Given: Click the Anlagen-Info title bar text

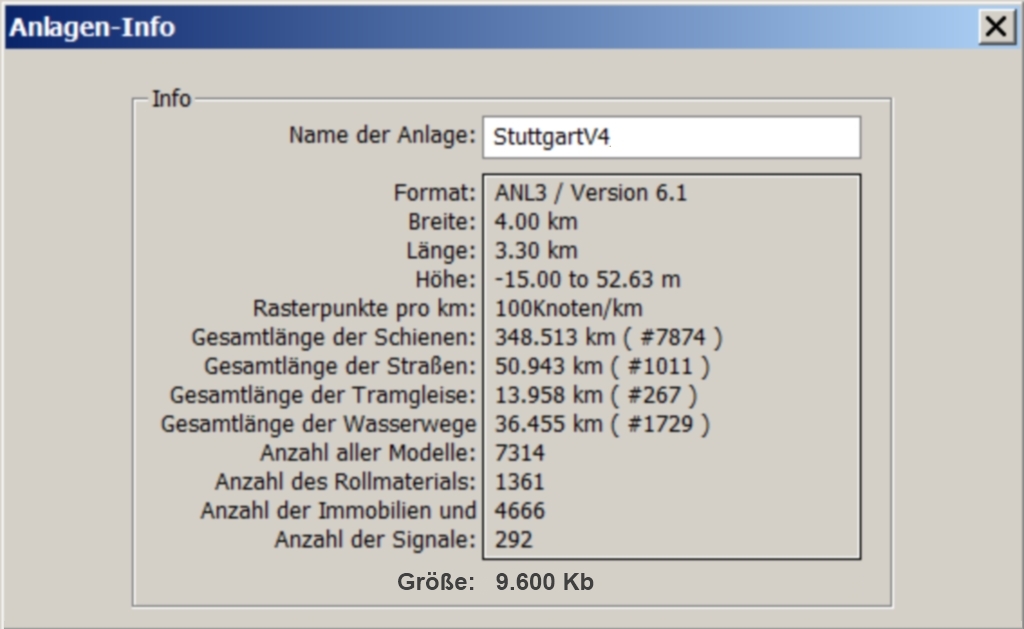Looking at the screenshot, I should pos(92,27).
